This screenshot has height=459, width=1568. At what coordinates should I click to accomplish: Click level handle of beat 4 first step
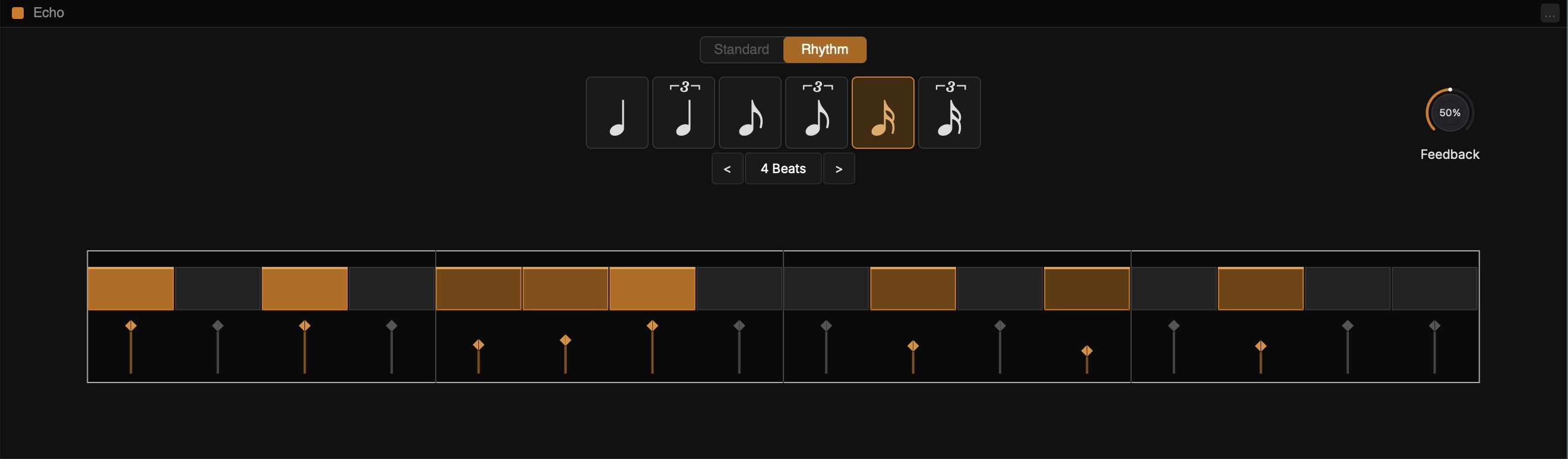click(x=1174, y=326)
